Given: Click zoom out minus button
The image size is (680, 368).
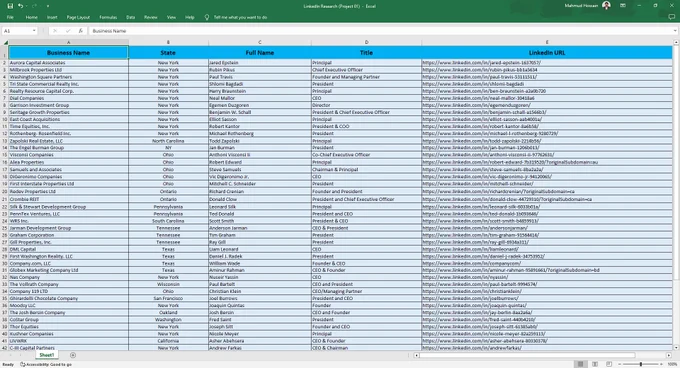Looking at the screenshot, I should point(620,364).
